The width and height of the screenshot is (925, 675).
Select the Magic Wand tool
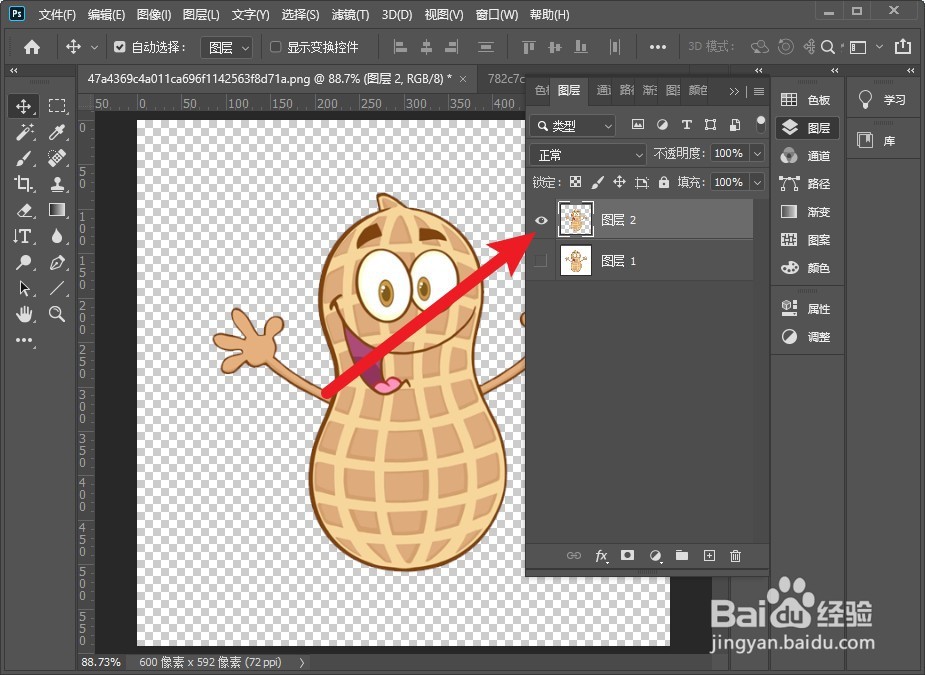[25, 132]
